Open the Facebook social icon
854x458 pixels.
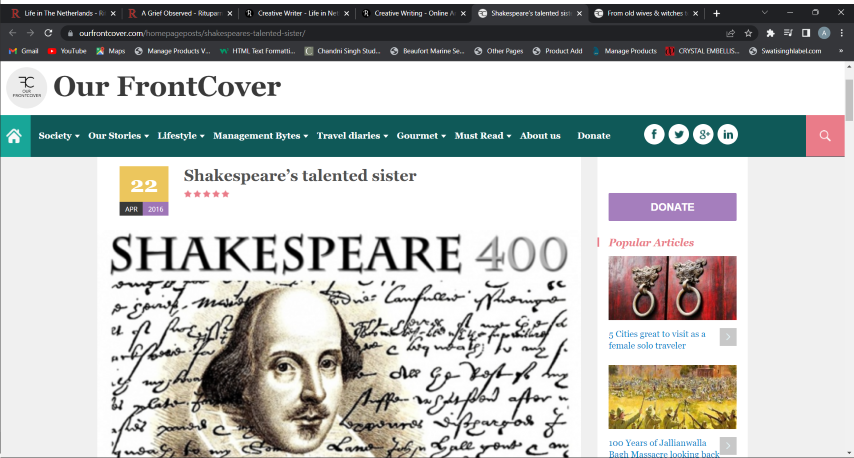pos(654,135)
